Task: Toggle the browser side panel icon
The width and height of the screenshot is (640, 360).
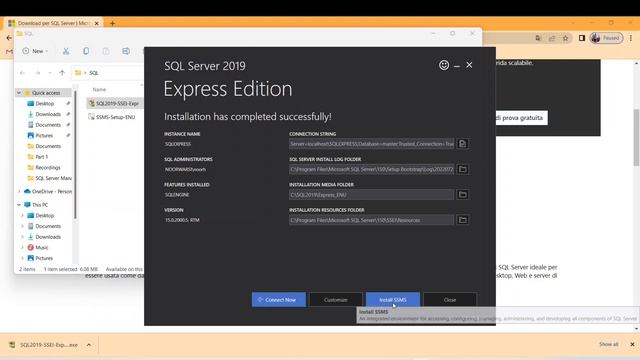Action: (x=582, y=38)
